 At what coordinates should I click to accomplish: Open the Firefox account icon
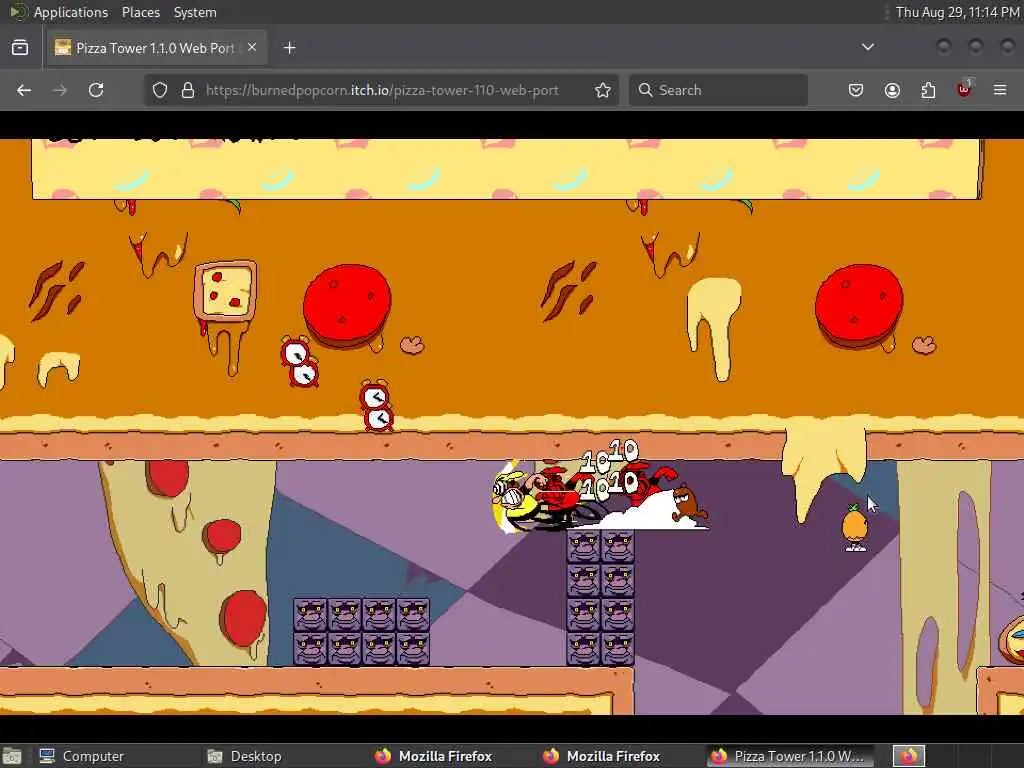point(892,90)
